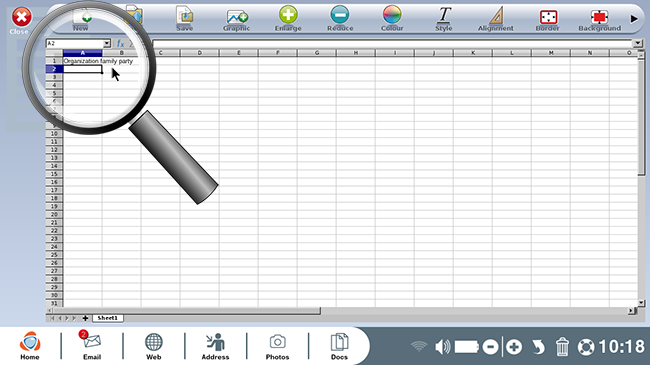Save the spreadsheet with Save icon

point(184,18)
